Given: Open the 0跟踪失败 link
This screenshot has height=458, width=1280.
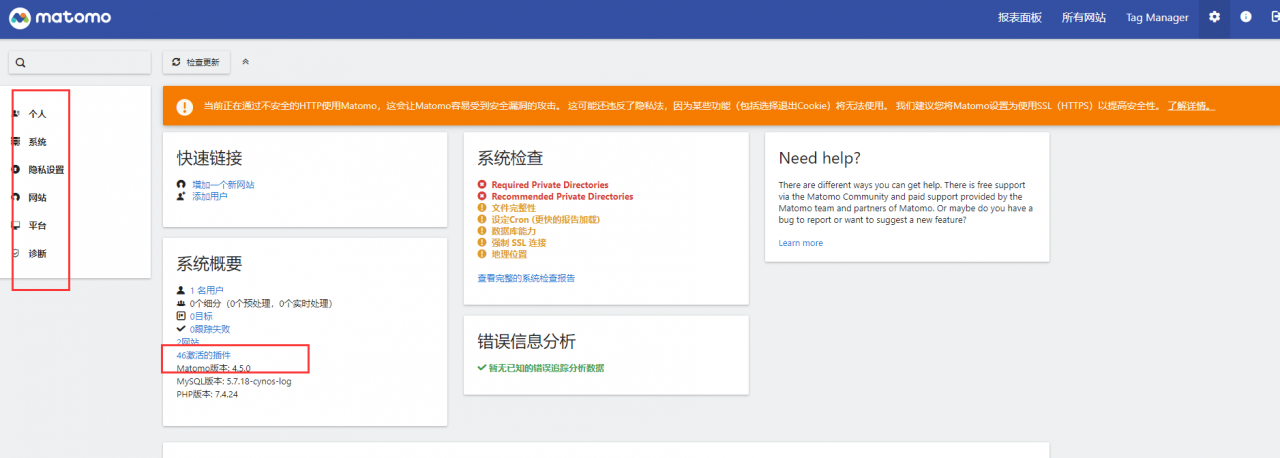Looking at the screenshot, I should tap(210, 329).
